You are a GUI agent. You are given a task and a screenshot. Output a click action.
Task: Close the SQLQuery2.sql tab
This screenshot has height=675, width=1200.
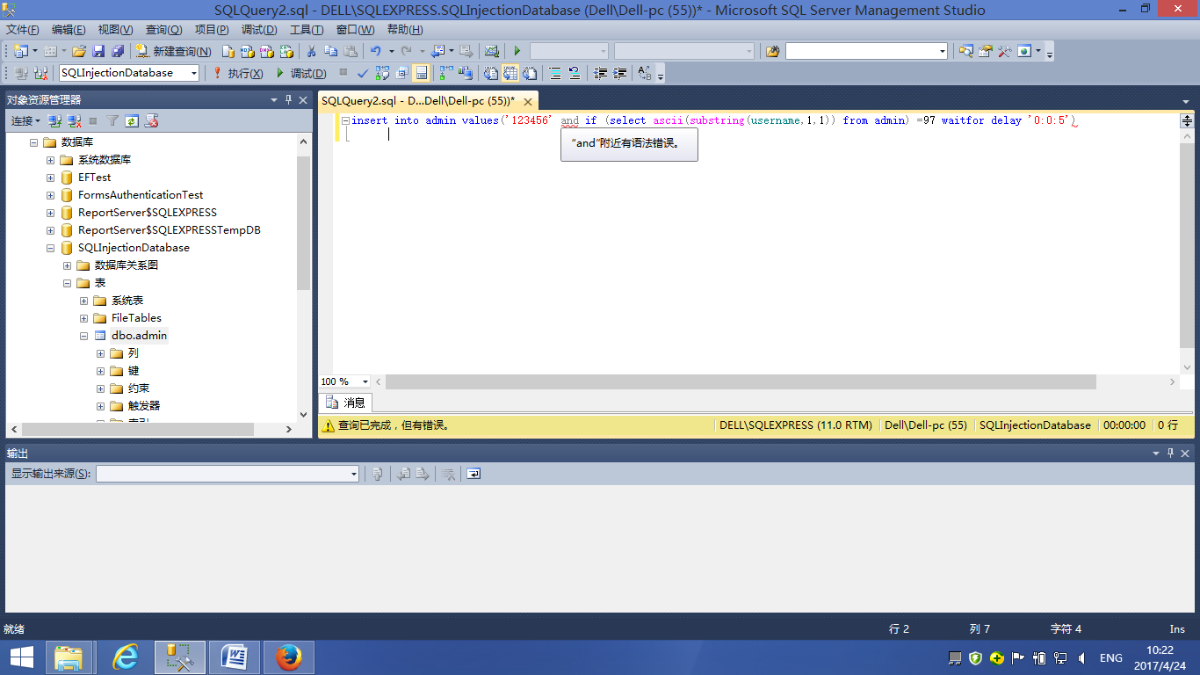[x=528, y=101]
